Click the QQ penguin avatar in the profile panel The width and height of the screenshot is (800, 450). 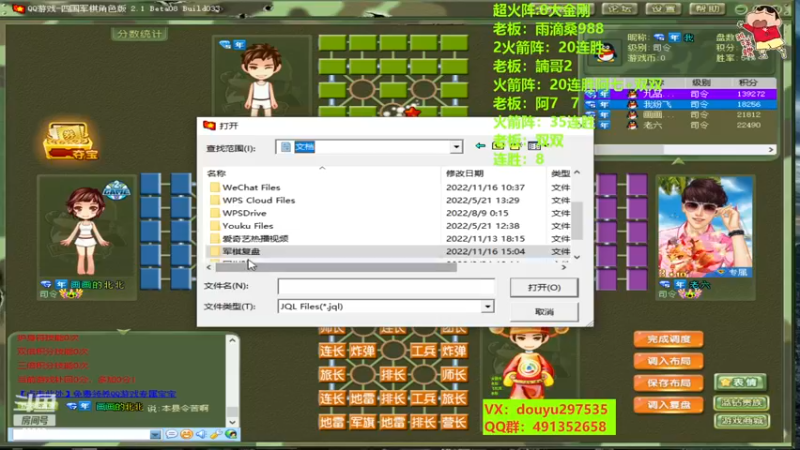pos(606,53)
